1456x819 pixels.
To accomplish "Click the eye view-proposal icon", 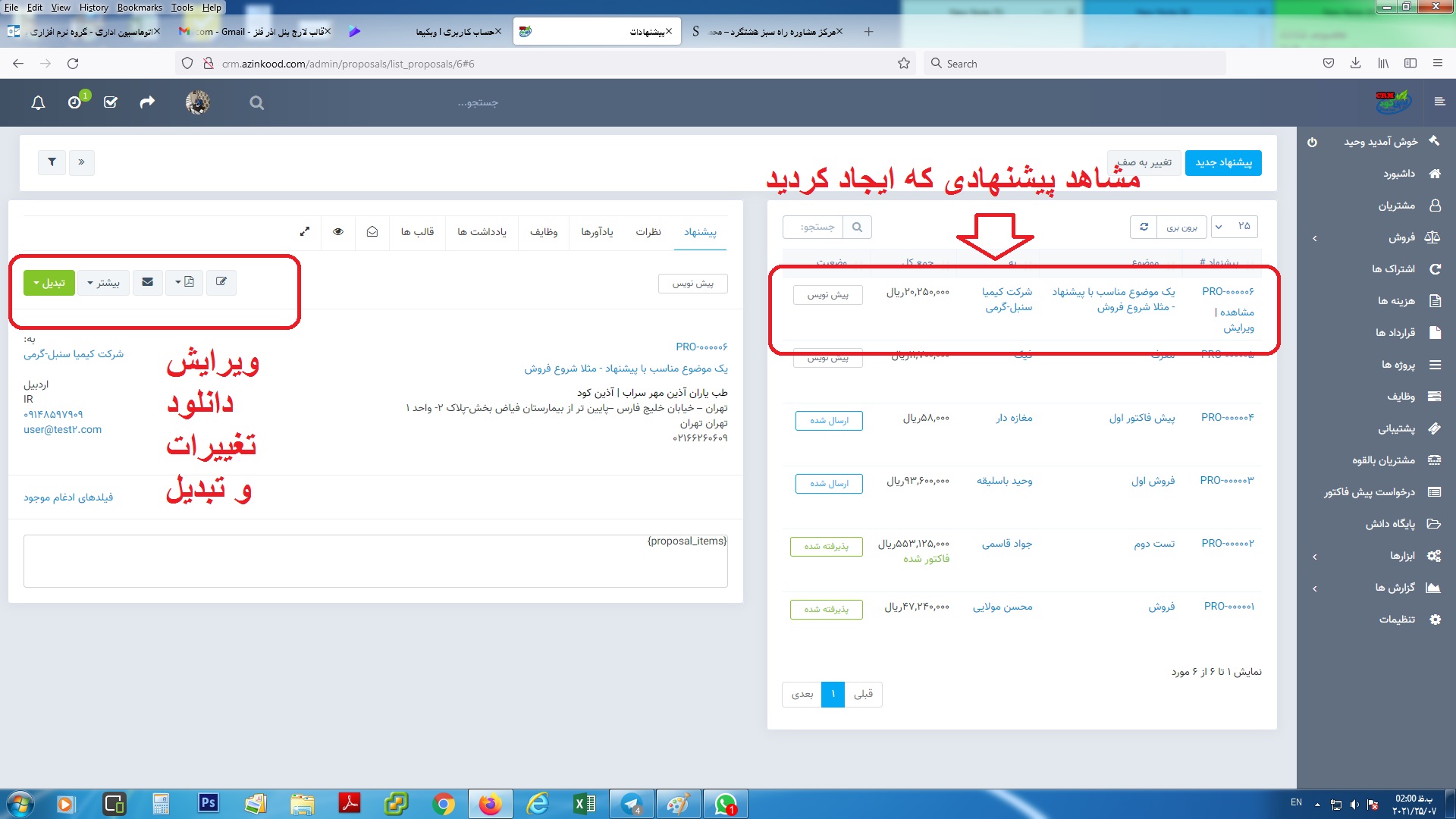I will (338, 232).
